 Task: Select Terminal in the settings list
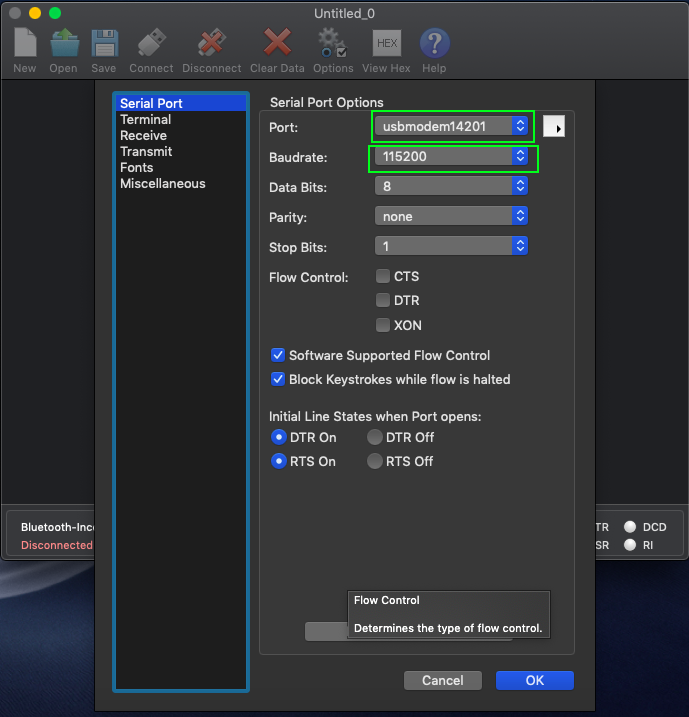[146, 119]
